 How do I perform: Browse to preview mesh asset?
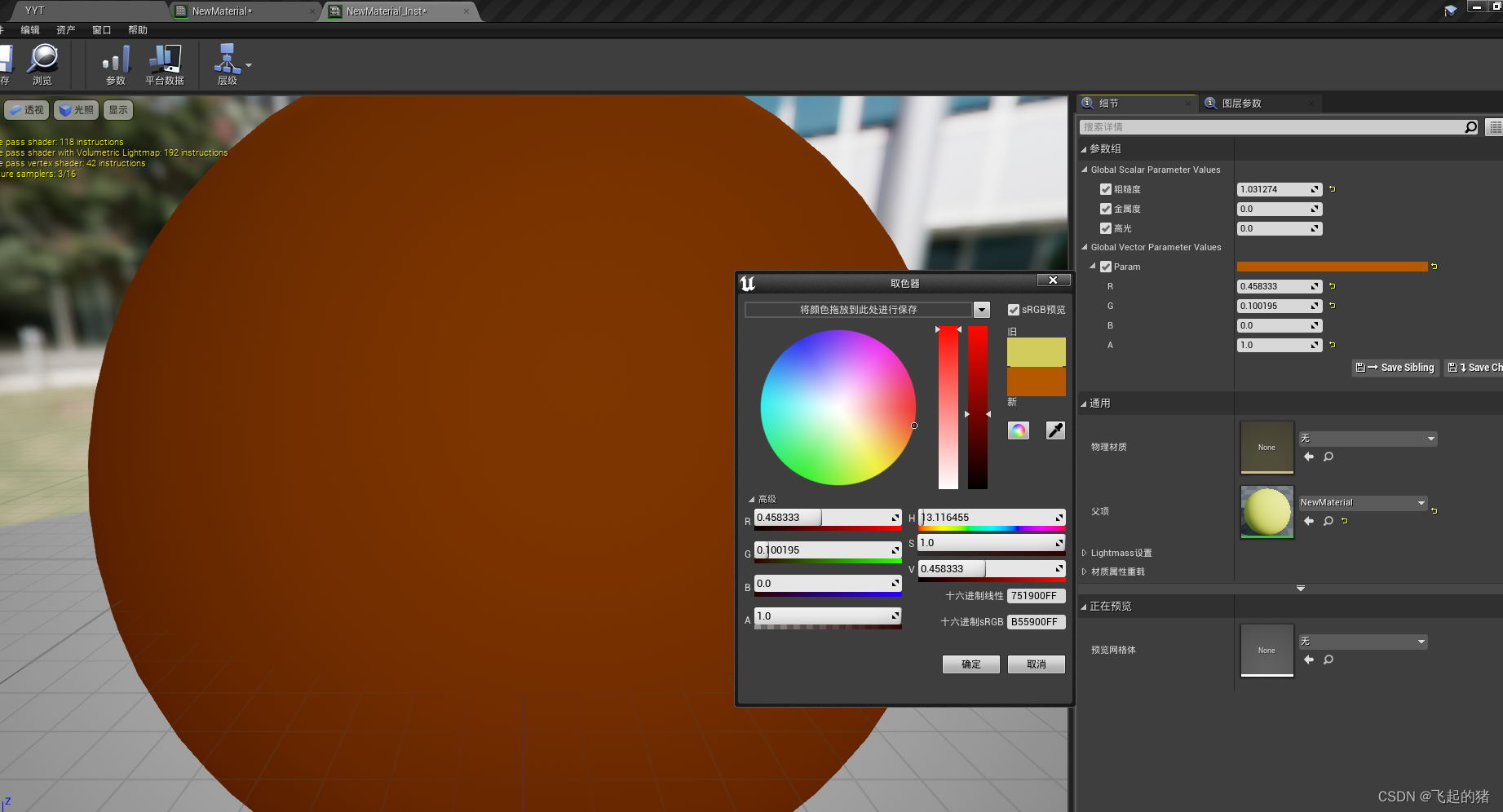tap(1328, 660)
